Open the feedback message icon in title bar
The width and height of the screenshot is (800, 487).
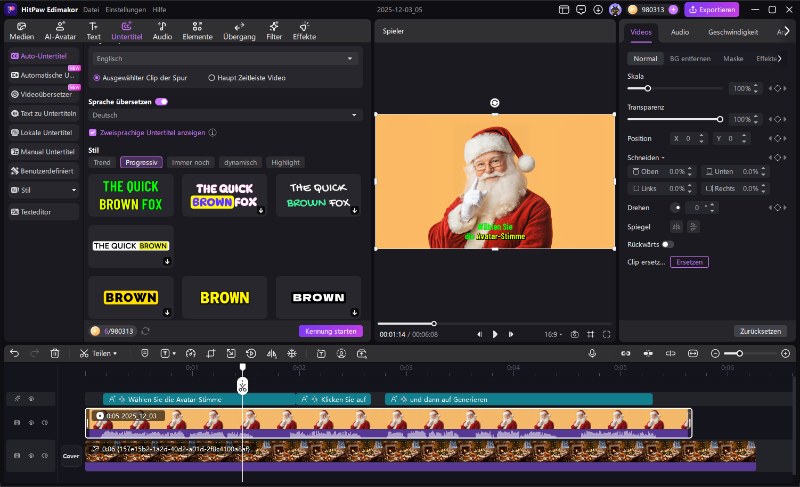tap(581, 10)
